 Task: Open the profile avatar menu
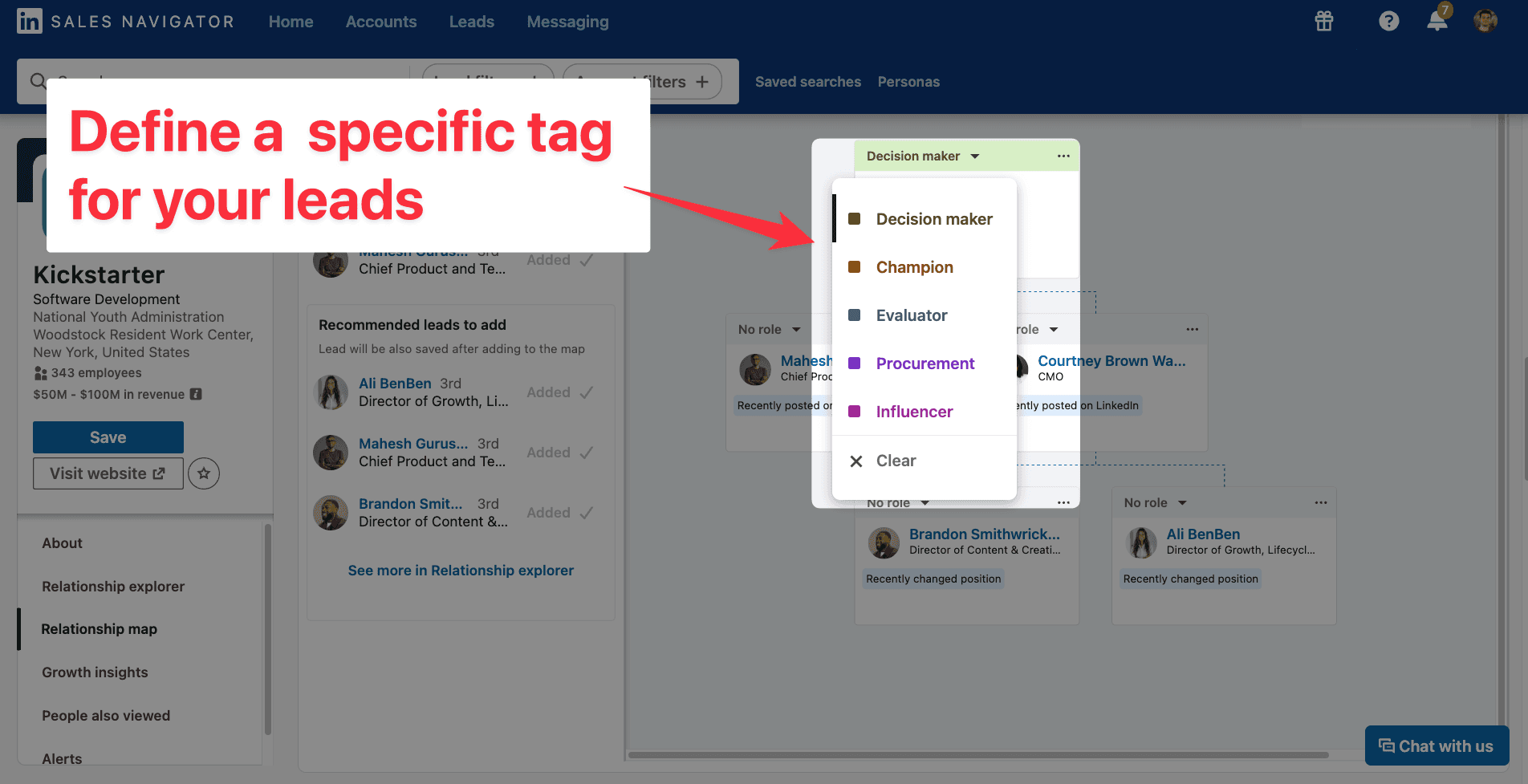(x=1485, y=21)
